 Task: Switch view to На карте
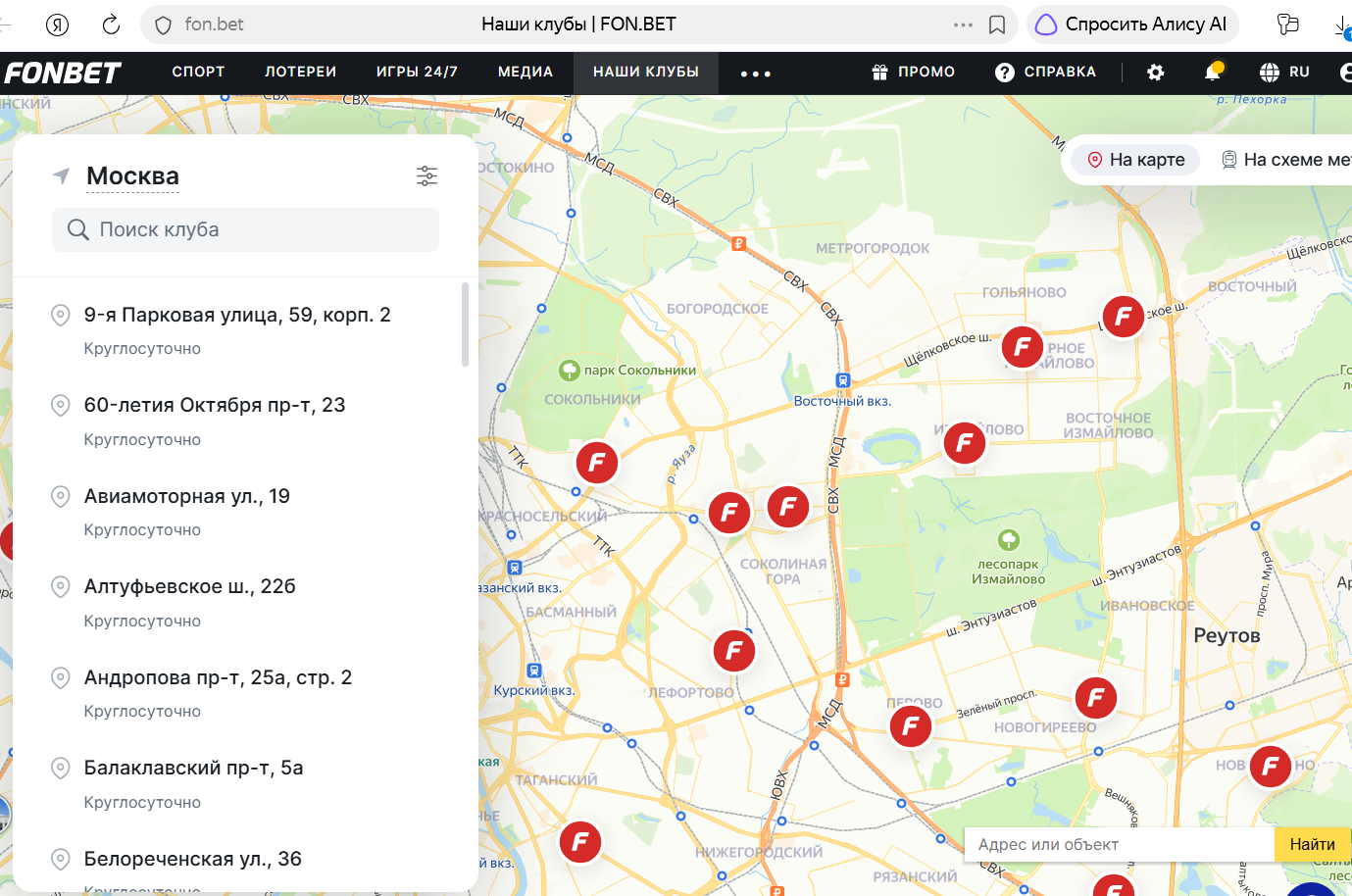1135,160
